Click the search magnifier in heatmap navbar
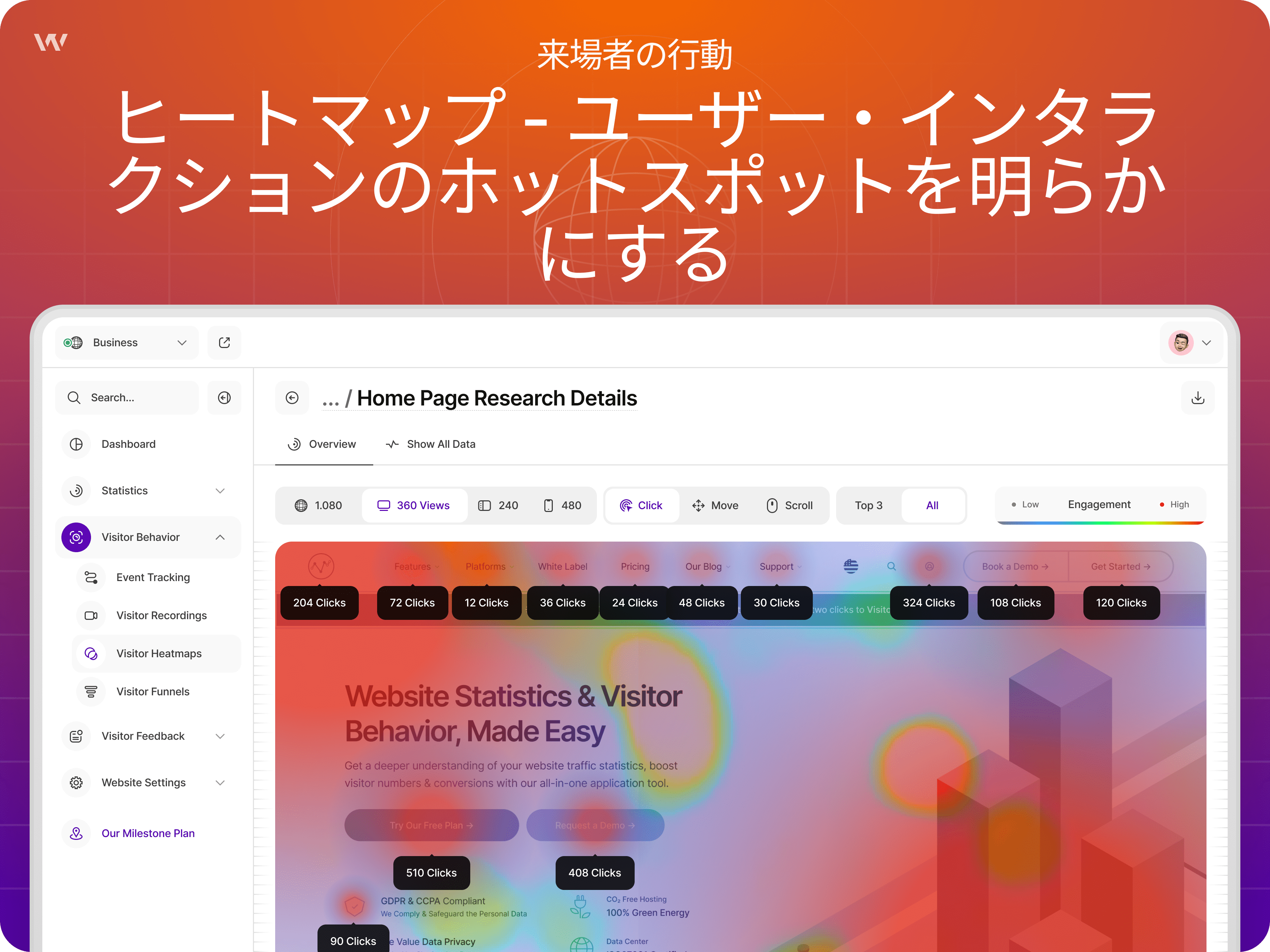The height and width of the screenshot is (952, 1270). click(891, 566)
